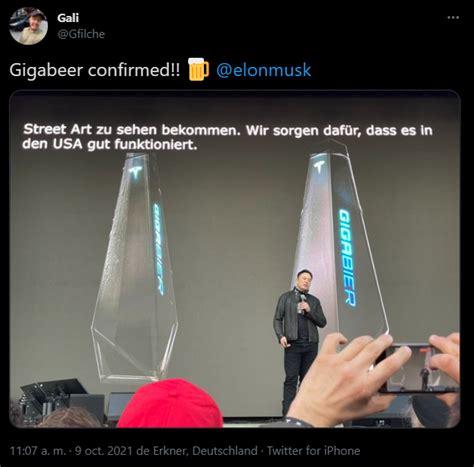Screen dimensions: 474x467
Task: Click the red cap in the foreground
Action: [171, 403]
